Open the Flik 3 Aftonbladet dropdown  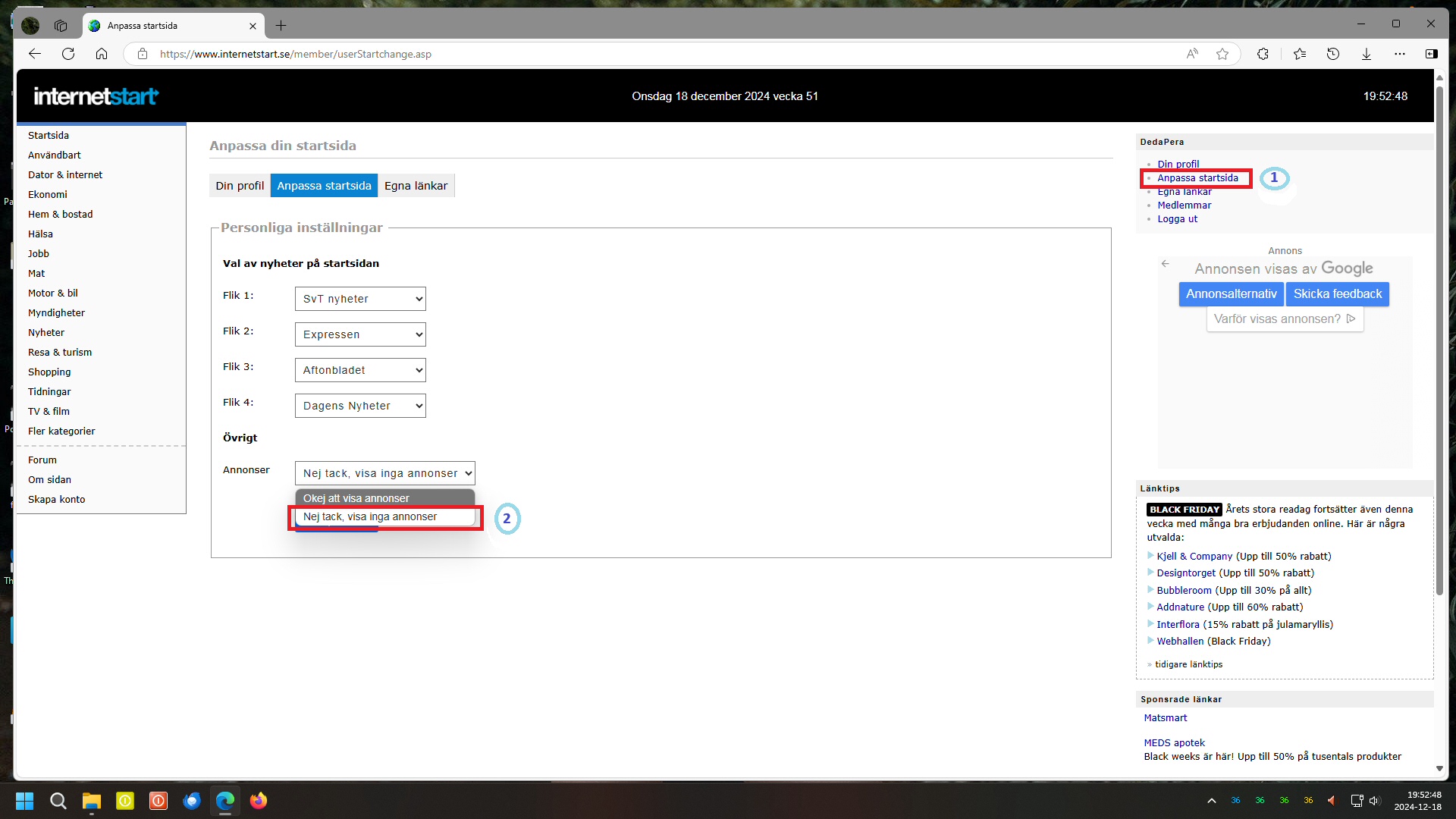click(x=360, y=370)
